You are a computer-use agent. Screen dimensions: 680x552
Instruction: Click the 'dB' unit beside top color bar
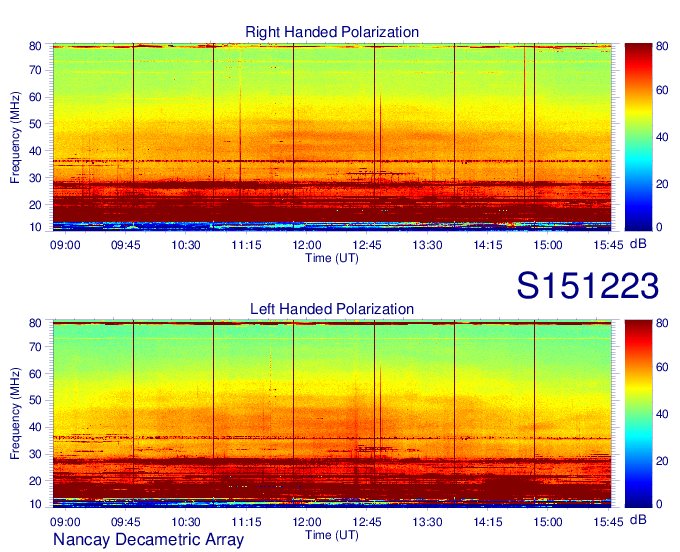[x=638, y=244]
